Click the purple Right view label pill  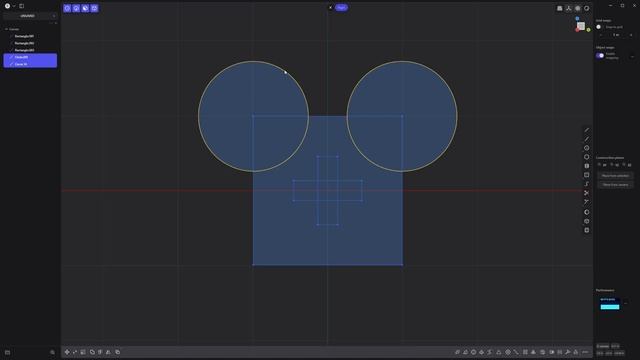[x=342, y=7]
